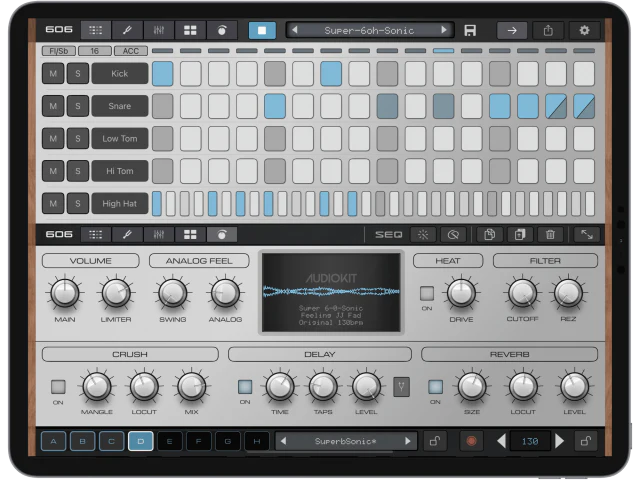Stop playback with the blue square button
The image size is (640, 480).
(x=262, y=30)
